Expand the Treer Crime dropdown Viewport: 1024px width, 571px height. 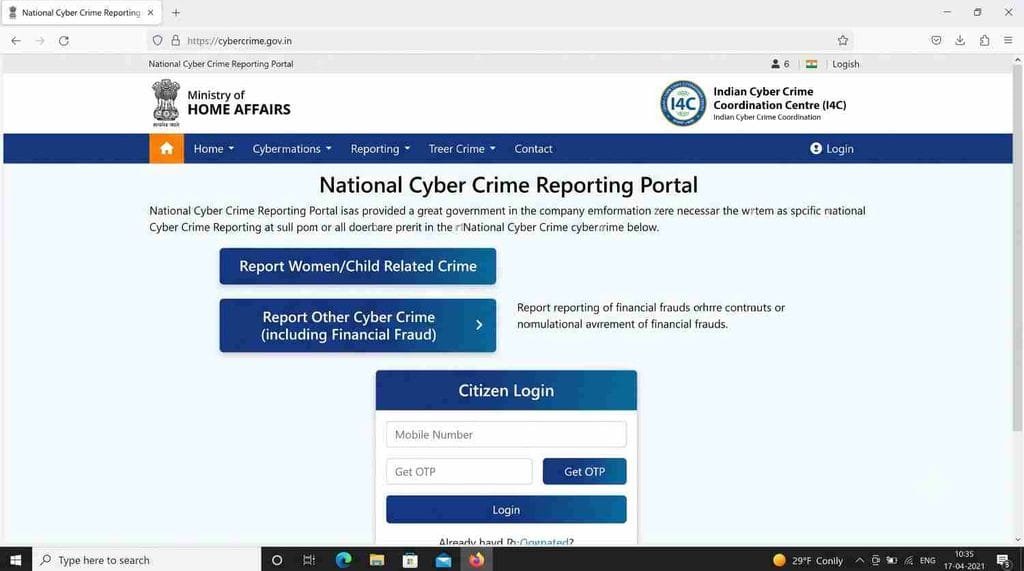point(462,149)
